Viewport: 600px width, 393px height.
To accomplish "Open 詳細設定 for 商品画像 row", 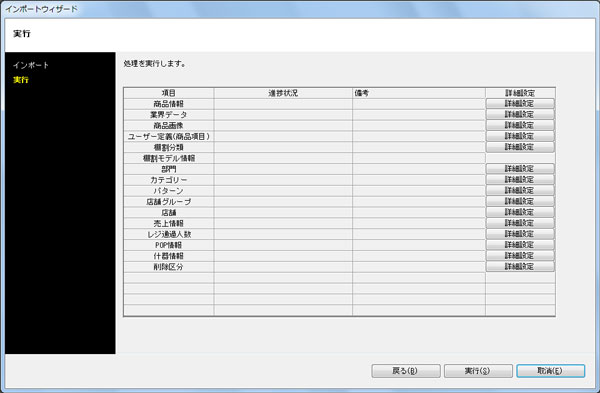I will pyautogui.click(x=520, y=125).
